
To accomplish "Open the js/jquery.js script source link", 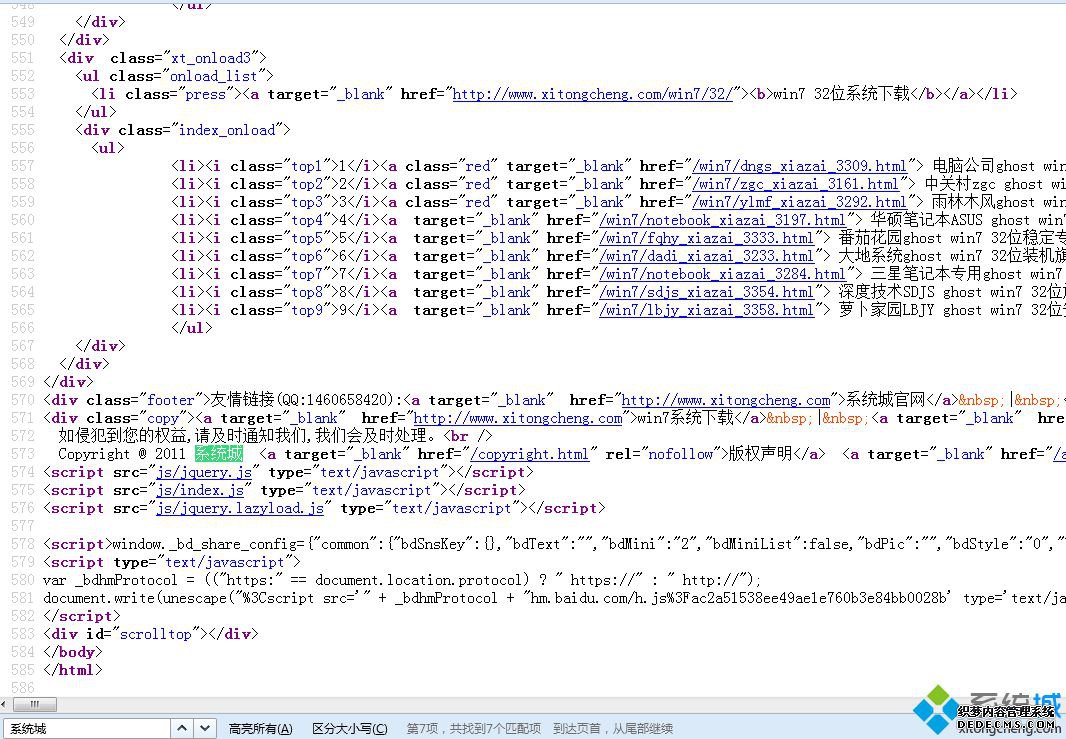I will pos(205,472).
